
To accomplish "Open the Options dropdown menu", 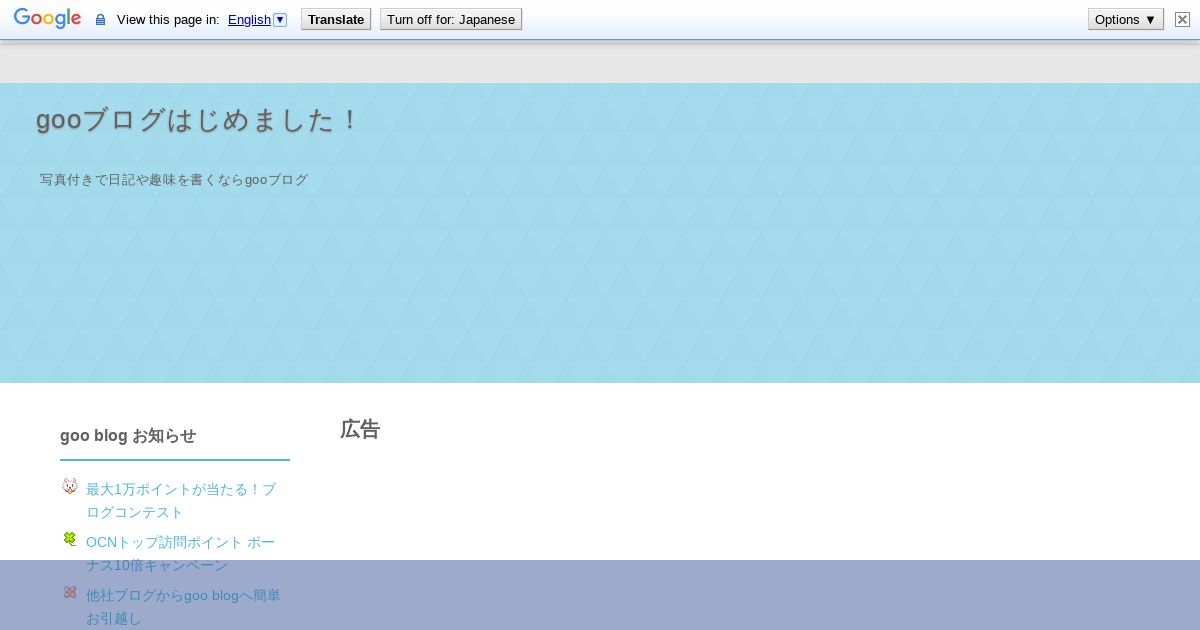I will pos(1126,19).
